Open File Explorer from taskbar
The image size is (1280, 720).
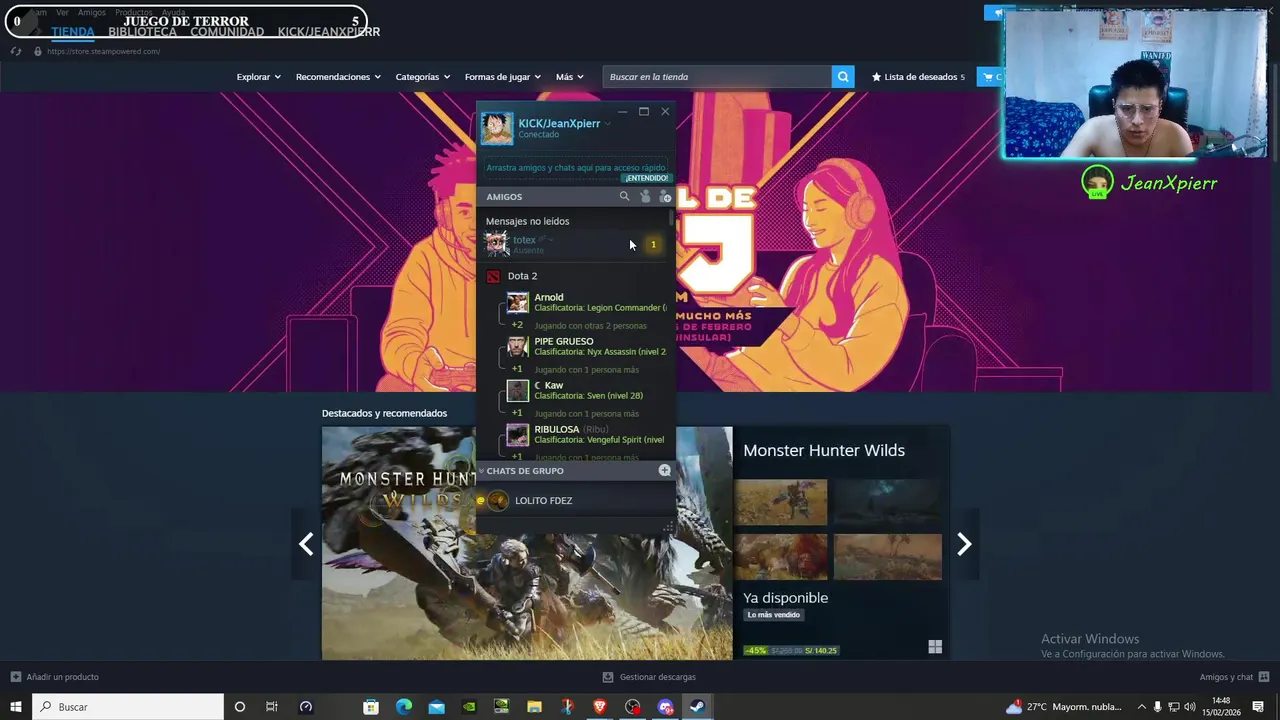534,707
